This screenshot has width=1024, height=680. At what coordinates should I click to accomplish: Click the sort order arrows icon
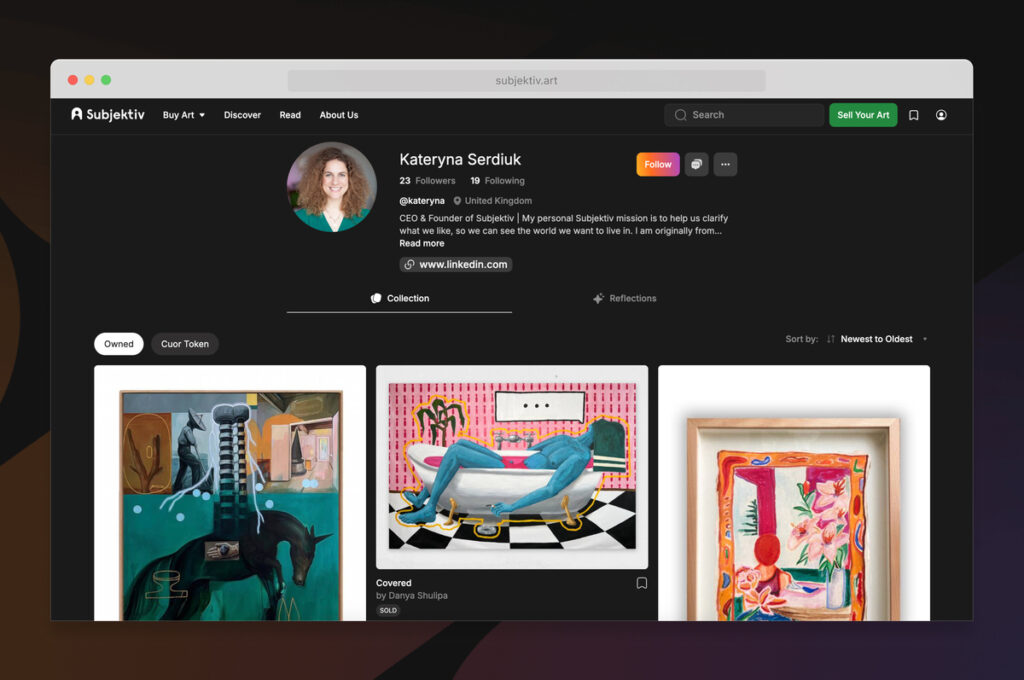coord(831,339)
